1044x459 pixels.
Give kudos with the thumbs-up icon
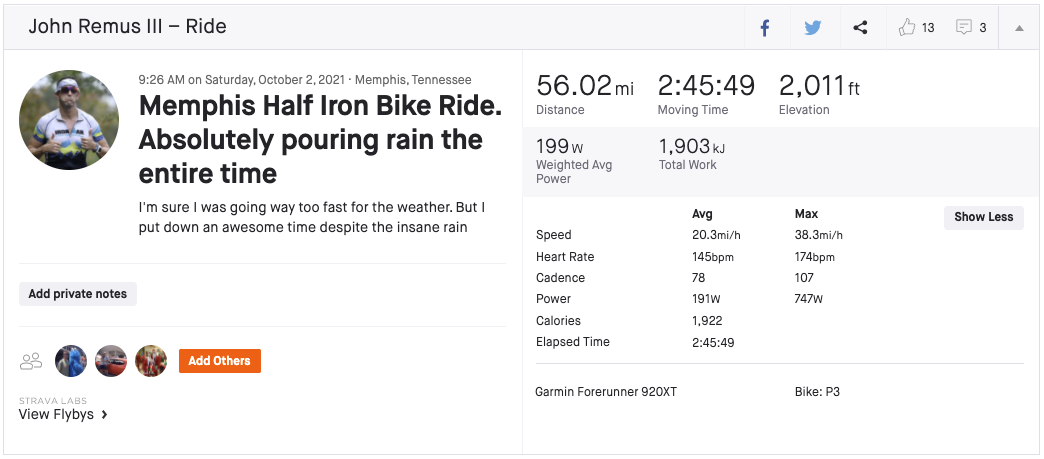908,28
